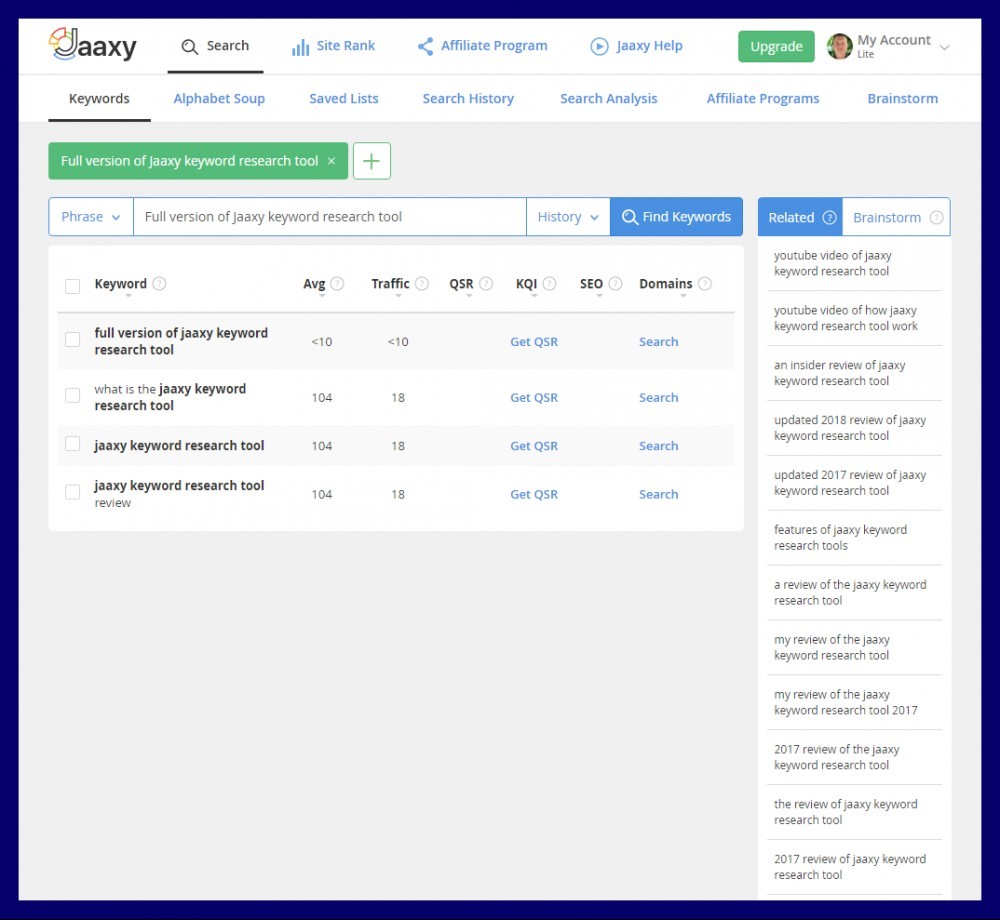This screenshot has width=1000, height=920.
Task: Click Site Rank in the top navigation
Action: click(334, 46)
